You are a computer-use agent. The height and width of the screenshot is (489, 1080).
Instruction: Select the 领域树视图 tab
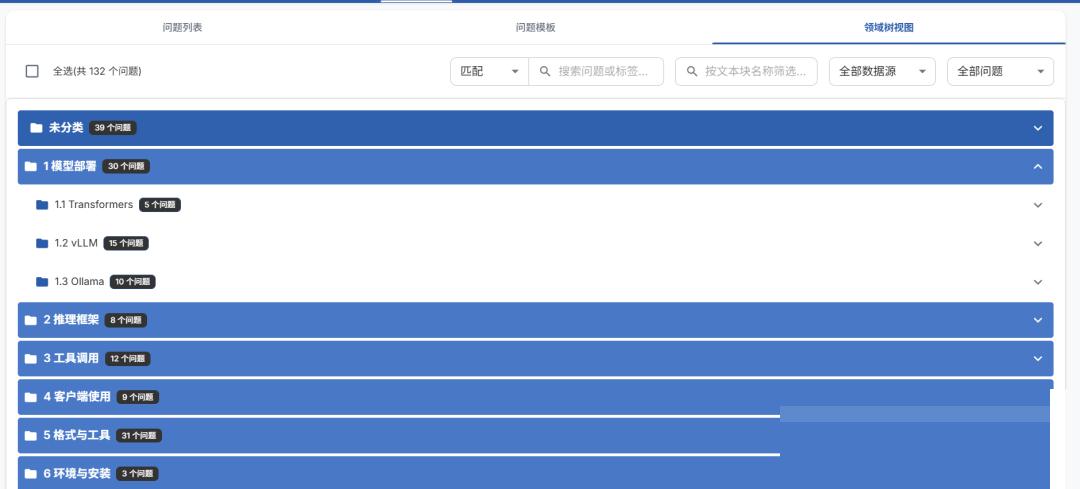889,28
